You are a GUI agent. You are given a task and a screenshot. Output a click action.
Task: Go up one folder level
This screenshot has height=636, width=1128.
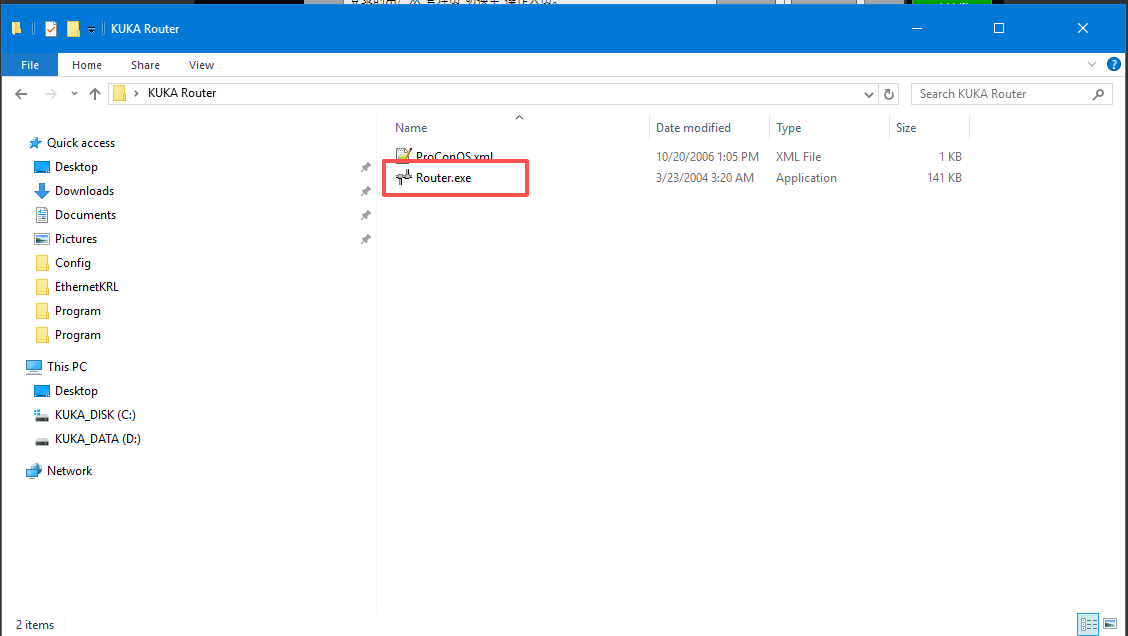pos(94,94)
